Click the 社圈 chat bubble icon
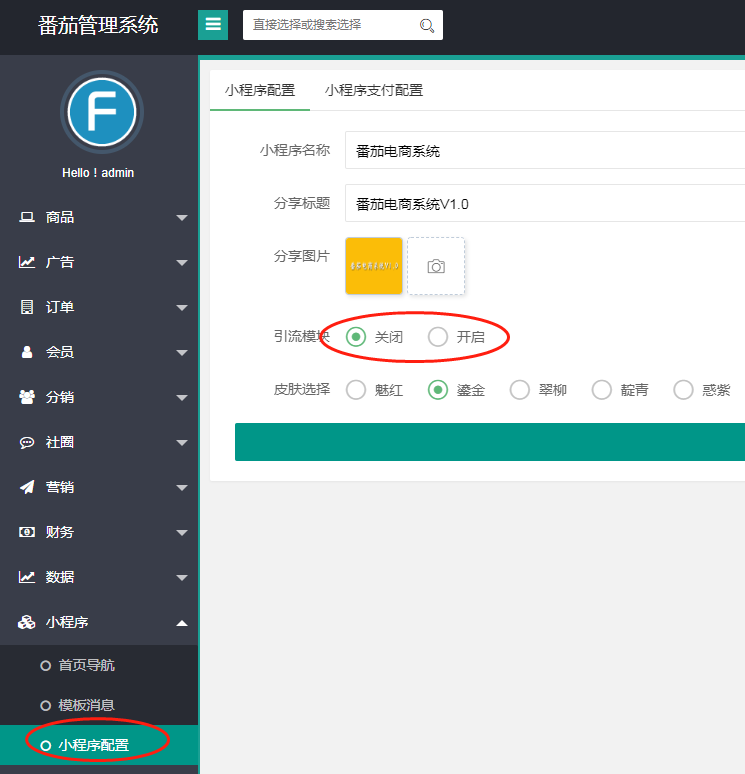This screenshot has width=745, height=774. point(27,442)
